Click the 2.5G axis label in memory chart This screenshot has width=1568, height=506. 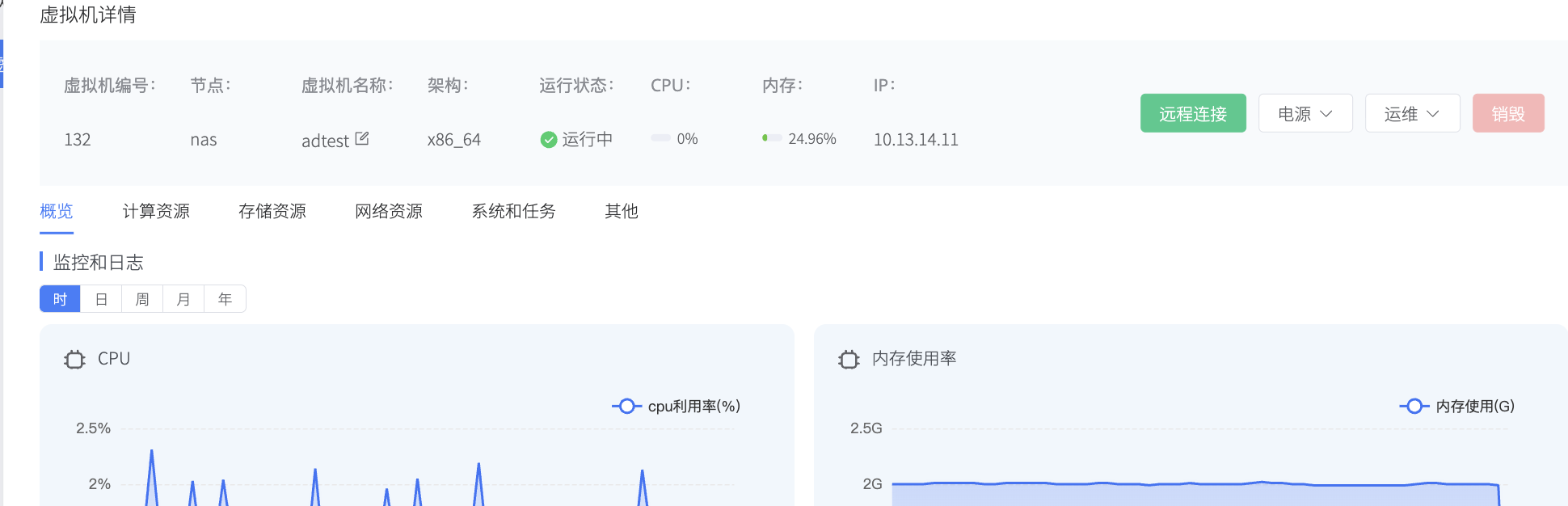click(866, 428)
